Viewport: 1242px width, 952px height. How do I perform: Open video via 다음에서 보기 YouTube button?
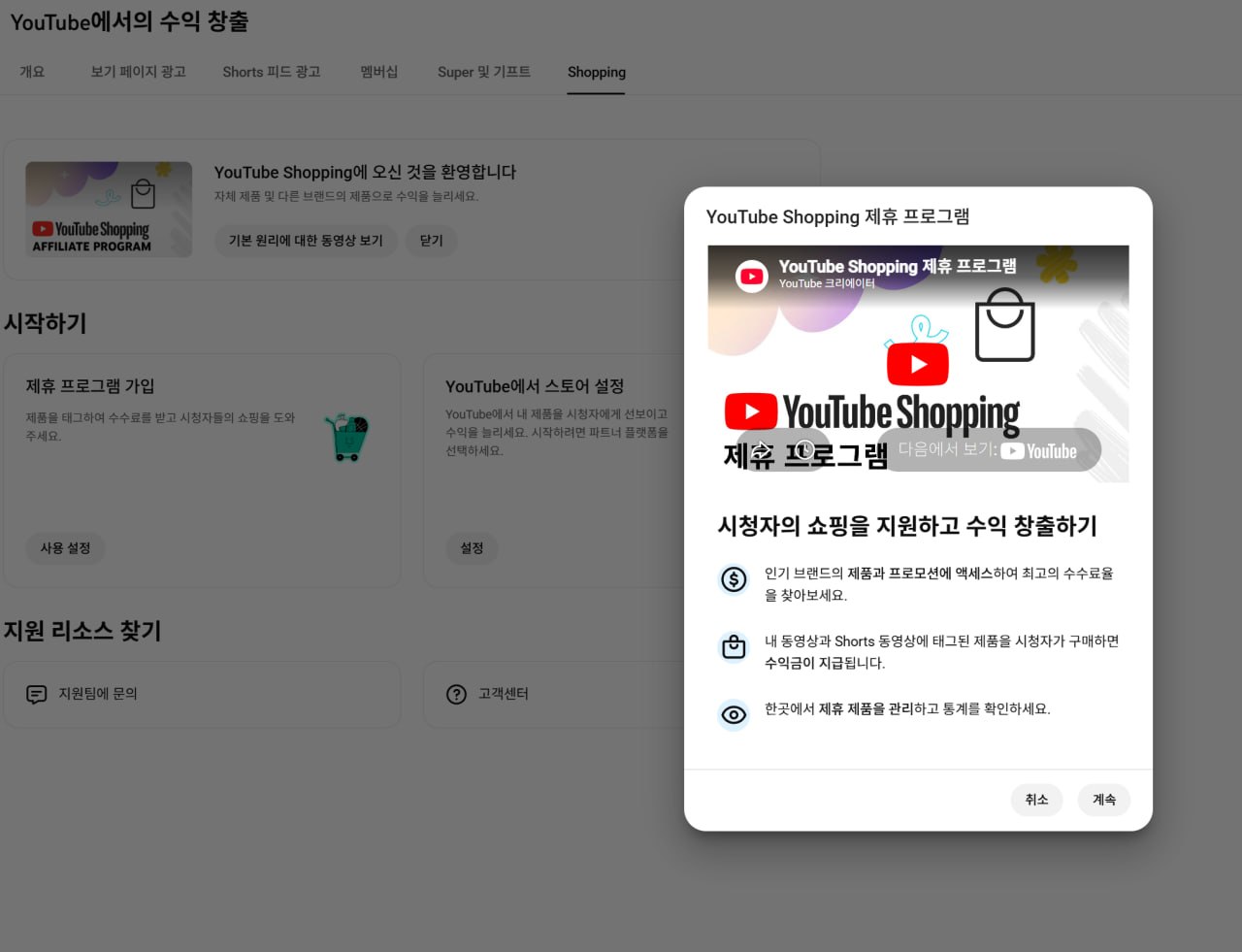(988, 450)
